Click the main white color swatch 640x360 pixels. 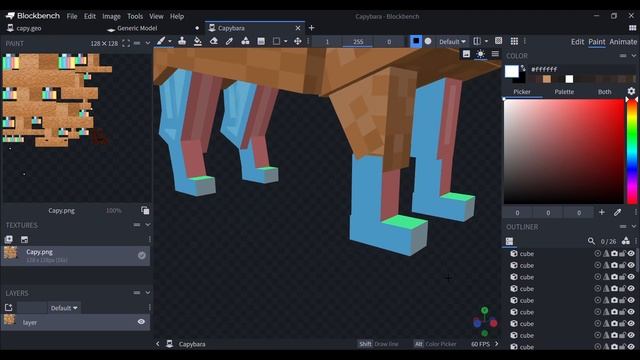[x=511, y=71]
